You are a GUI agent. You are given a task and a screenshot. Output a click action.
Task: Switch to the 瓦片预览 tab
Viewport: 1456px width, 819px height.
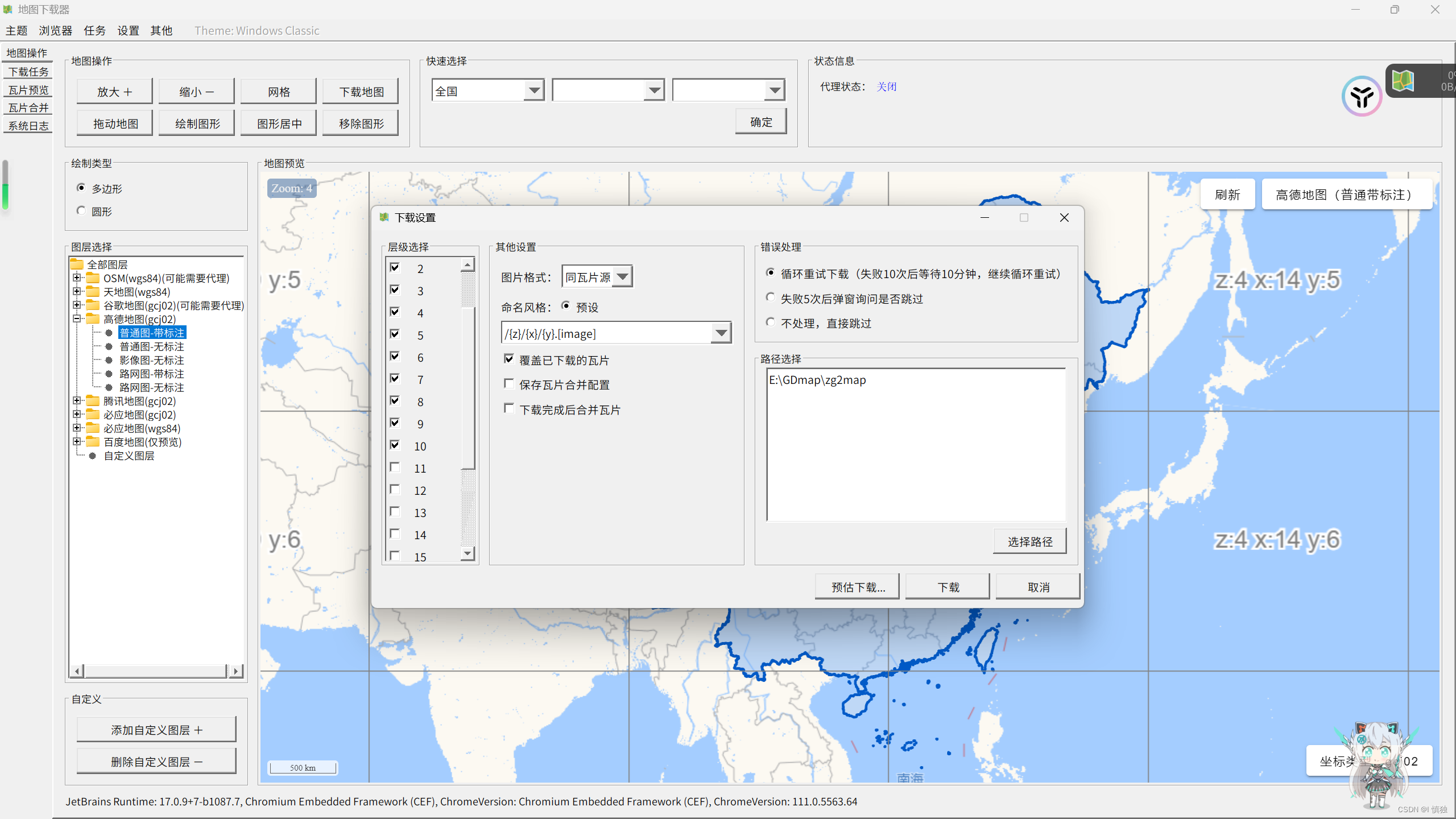point(28,90)
